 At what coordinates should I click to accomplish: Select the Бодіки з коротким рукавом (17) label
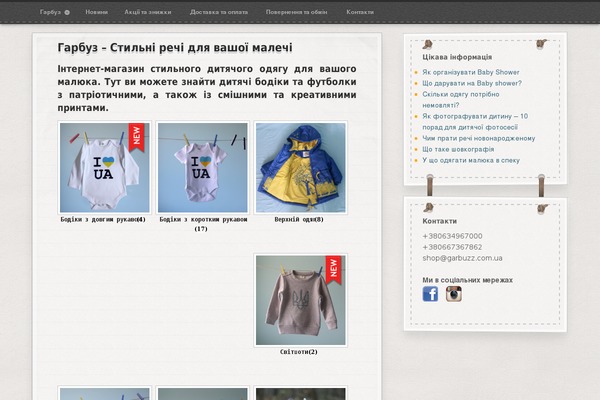tap(203, 224)
